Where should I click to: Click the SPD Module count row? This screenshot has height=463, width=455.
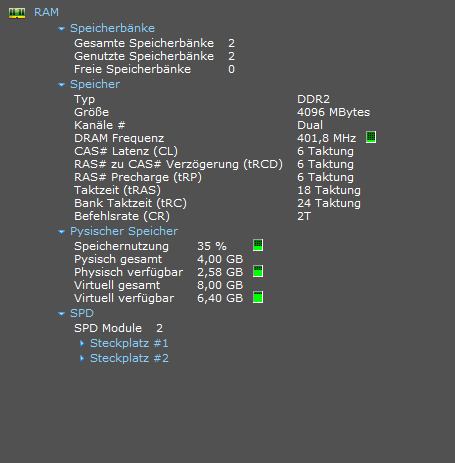[118, 328]
